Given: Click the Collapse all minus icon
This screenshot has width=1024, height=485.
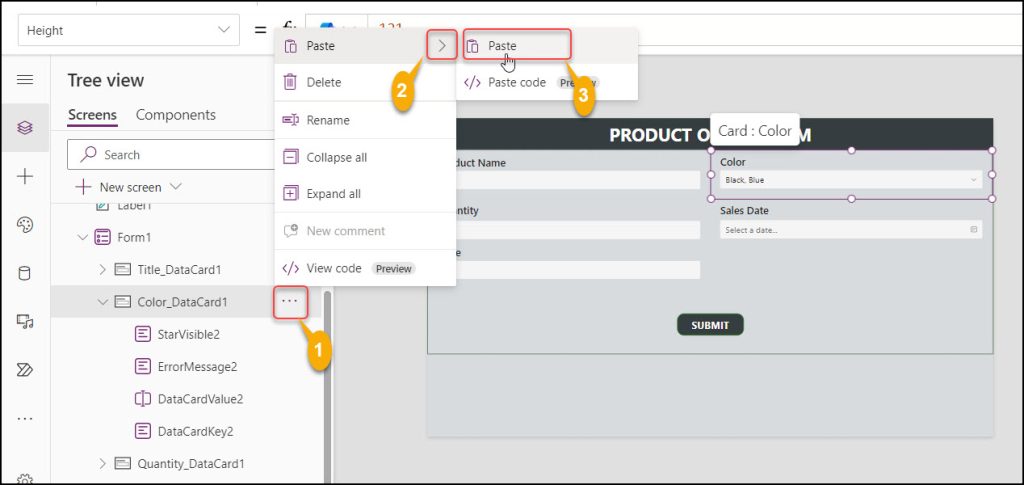Looking at the screenshot, I should click(x=290, y=157).
